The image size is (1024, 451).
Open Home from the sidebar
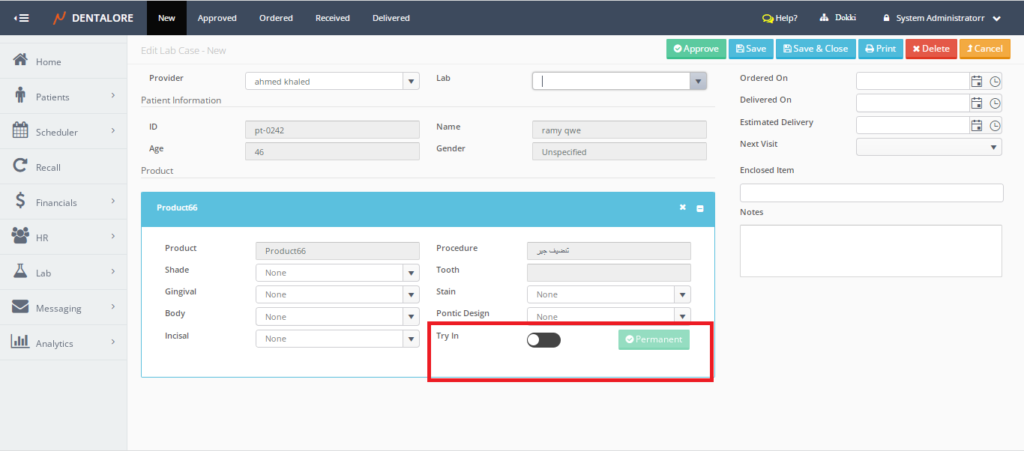point(48,62)
